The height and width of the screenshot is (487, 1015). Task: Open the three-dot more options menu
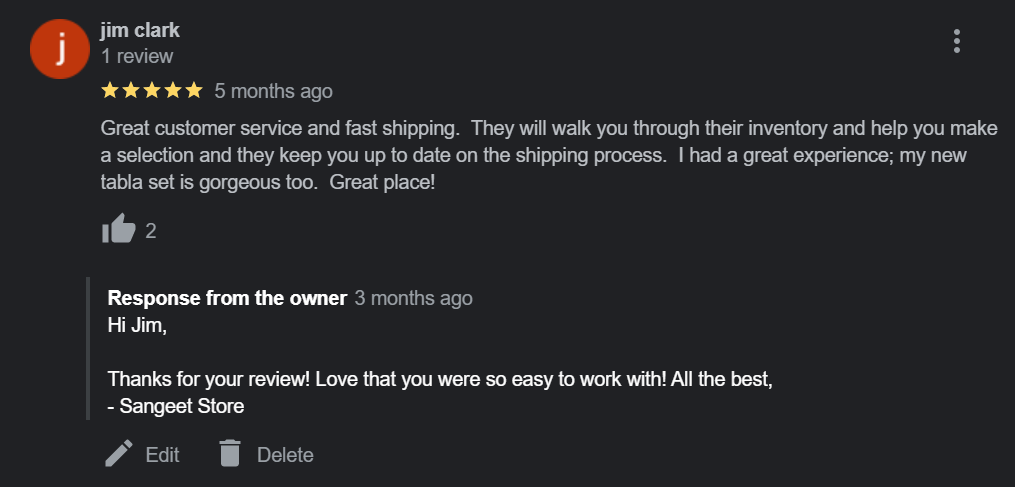(957, 41)
